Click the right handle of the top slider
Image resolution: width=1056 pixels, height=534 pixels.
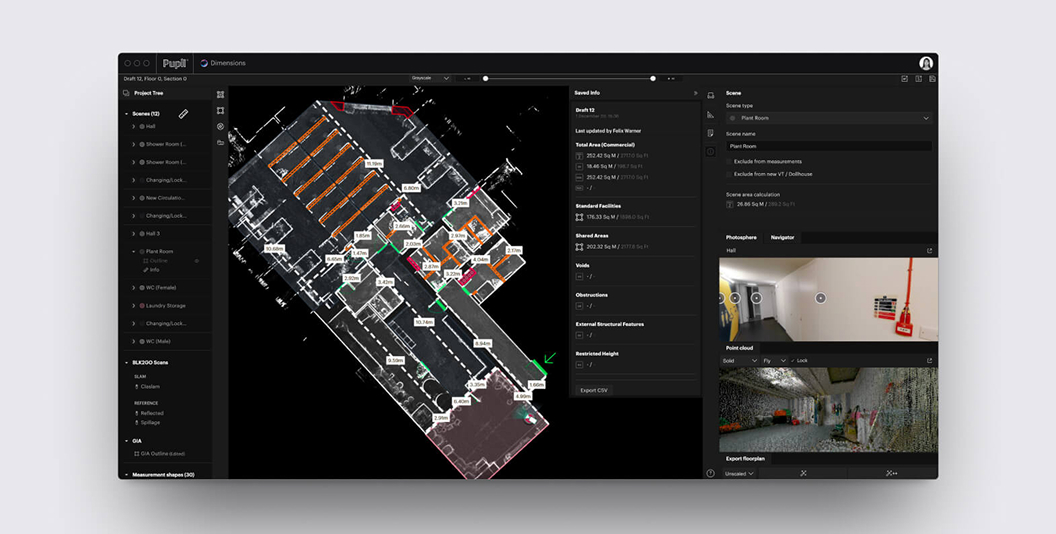[x=653, y=78]
